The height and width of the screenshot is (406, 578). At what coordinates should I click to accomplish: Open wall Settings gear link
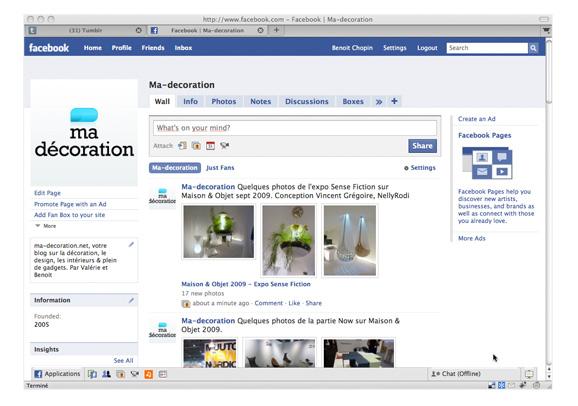[x=420, y=168]
